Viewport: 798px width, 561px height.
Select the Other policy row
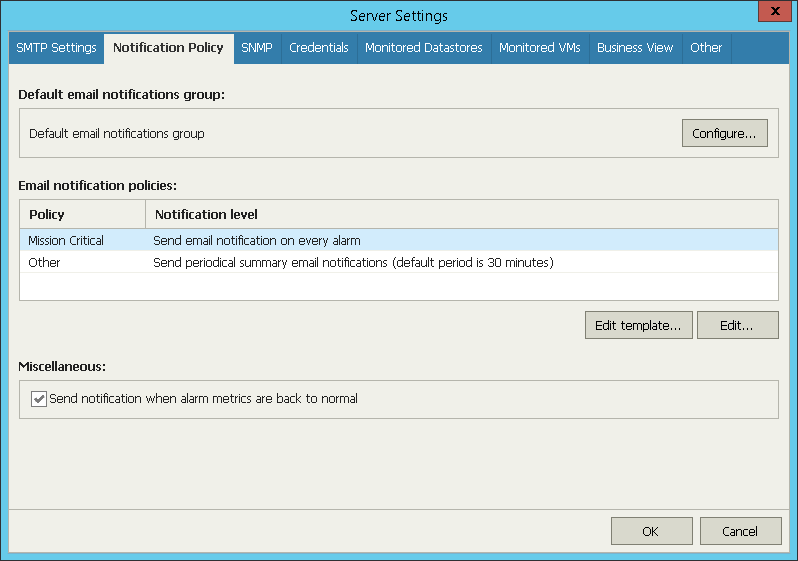pyautogui.click(x=44, y=263)
